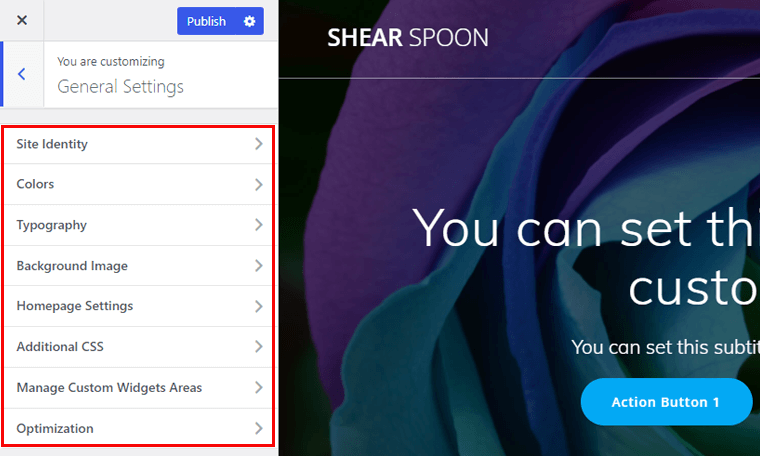Open Homepage Settings panel

[139, 306]
